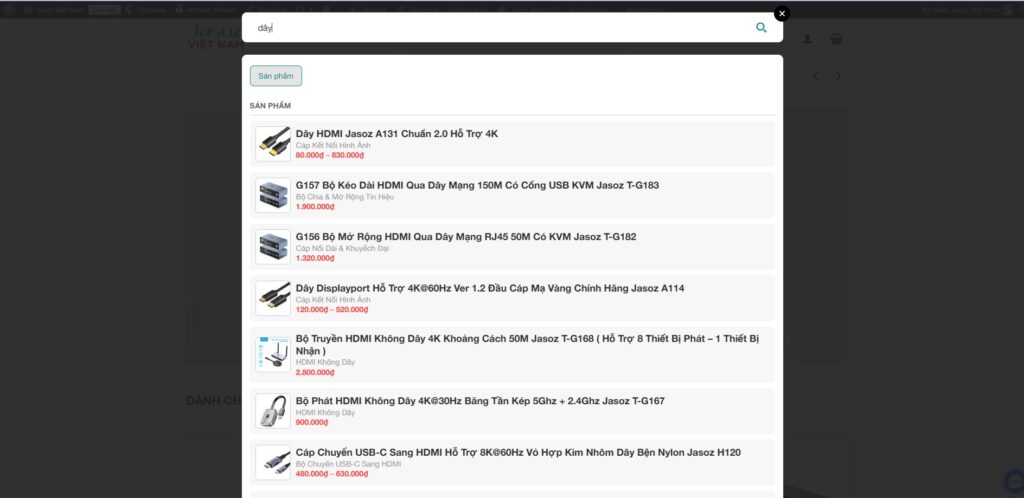Click price 1.320.000₫
This screenshot has width=1024, height=498.
(315, 258)
